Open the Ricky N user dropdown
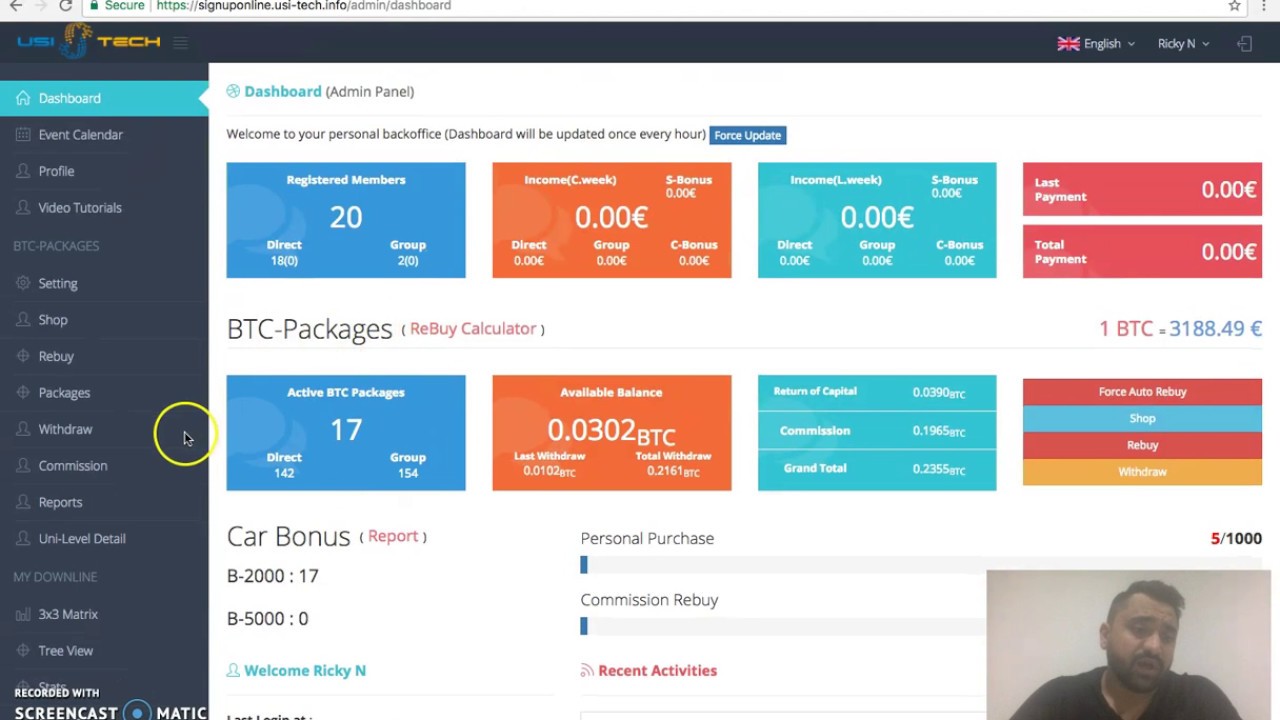This screenshot has width=1280, height=720. [x=1183, y=43]
